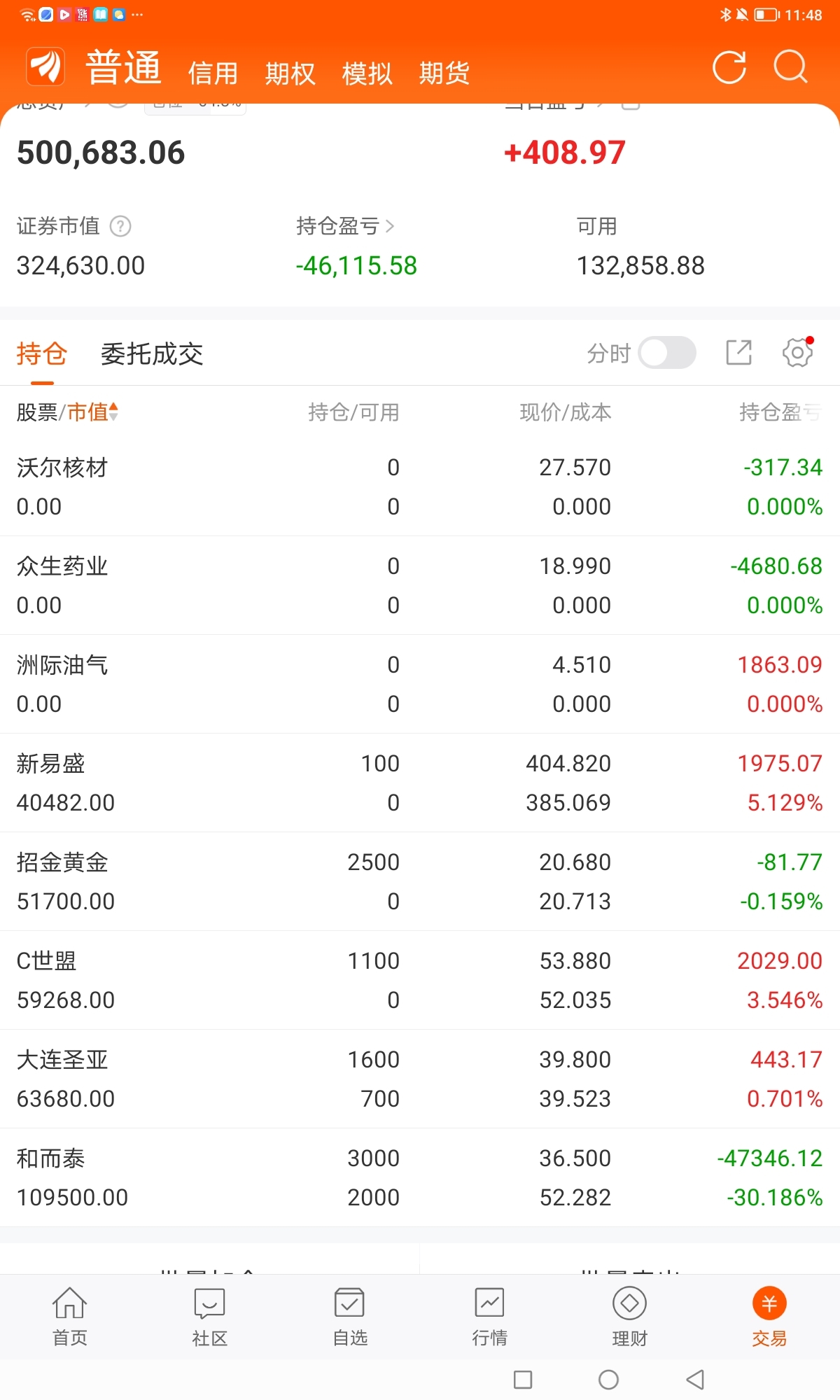Tap available funds 132,858.88

click(x=640, y=266)
